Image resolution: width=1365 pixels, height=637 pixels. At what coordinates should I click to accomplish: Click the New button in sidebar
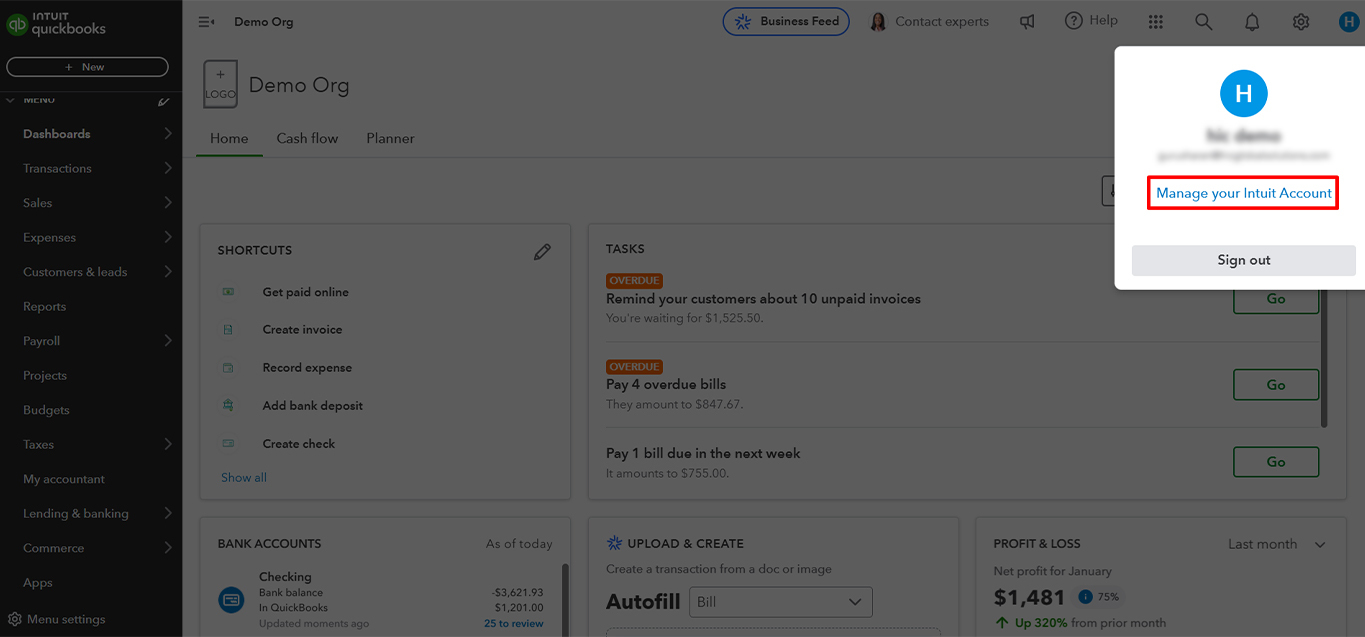coord(87,67)
